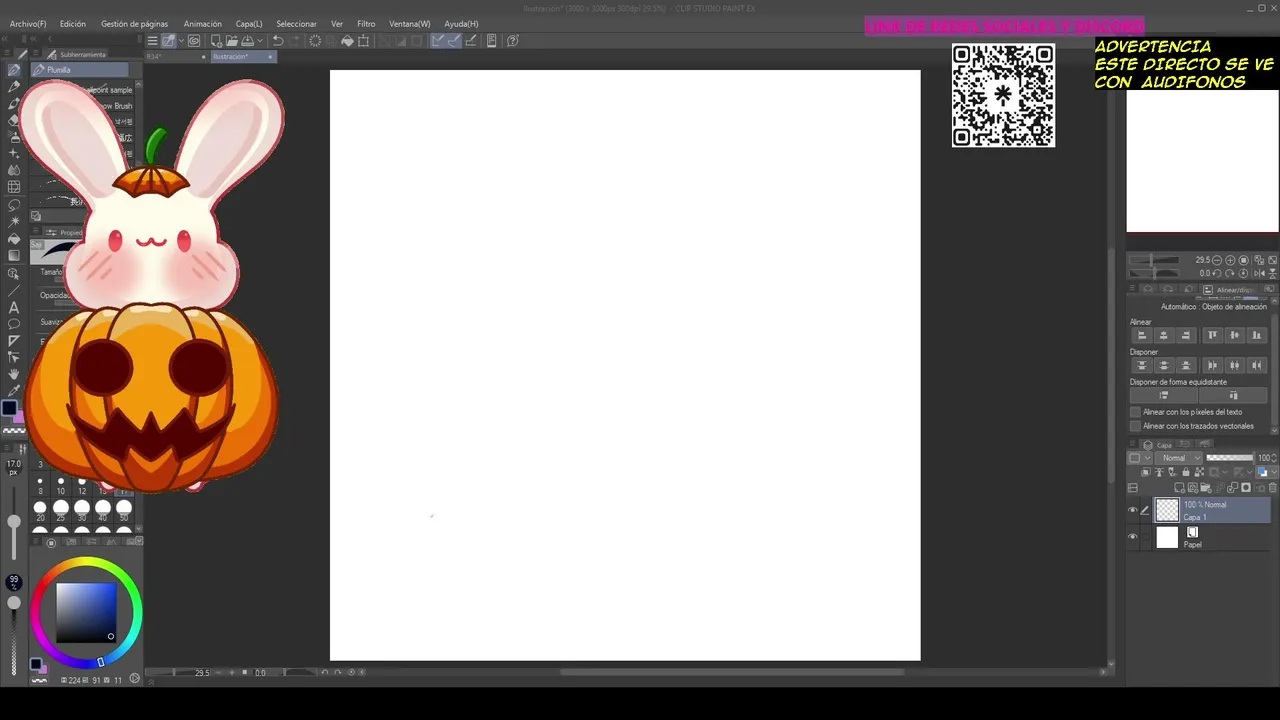The height and width of the screenshot is (720, 1280).
Task: Toggle snap to ruler command bar icon
Action: (436, 41)
